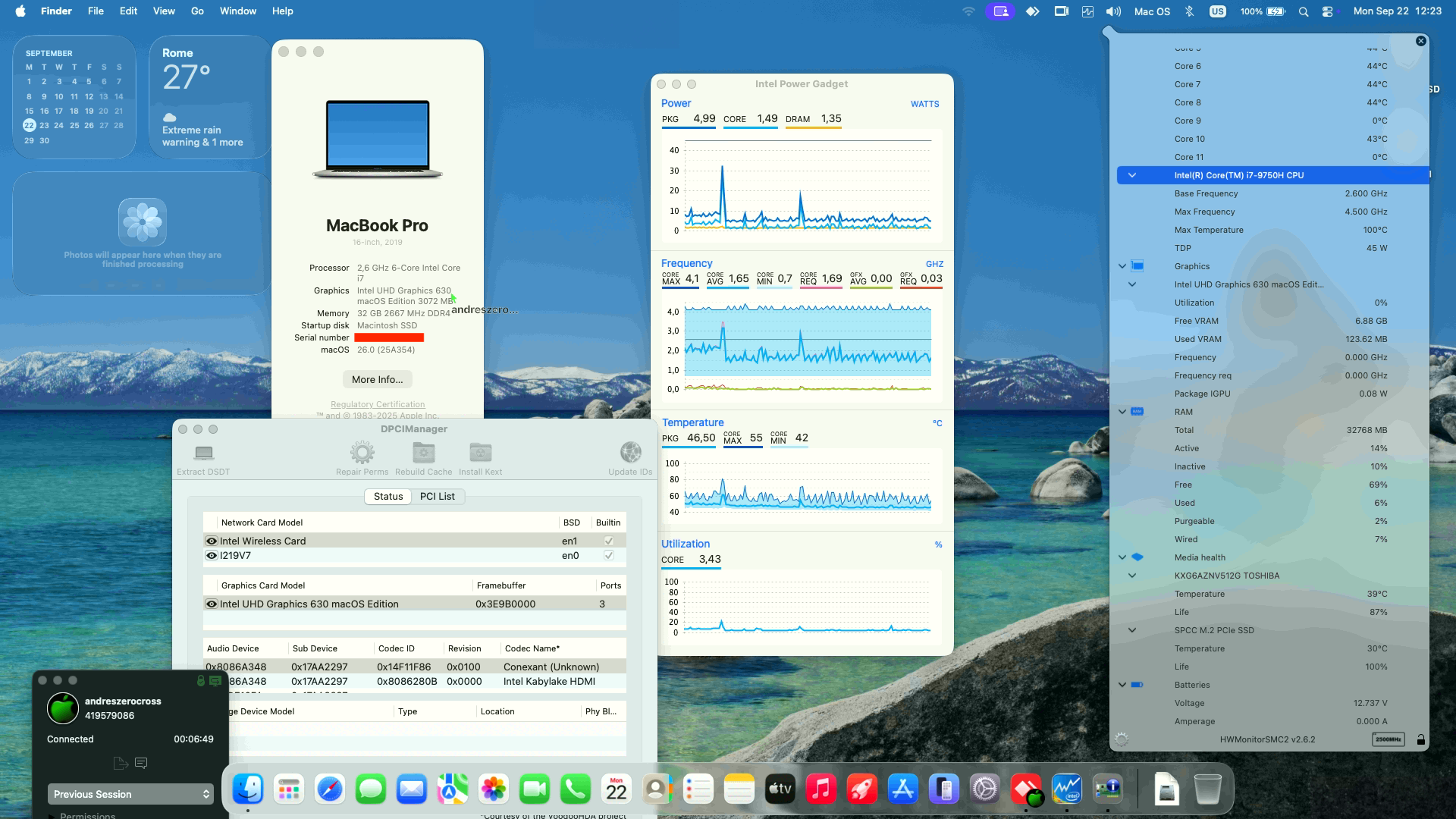
Task: Switch to PCI List tab in DPCIManager
Action: point(438,497)
